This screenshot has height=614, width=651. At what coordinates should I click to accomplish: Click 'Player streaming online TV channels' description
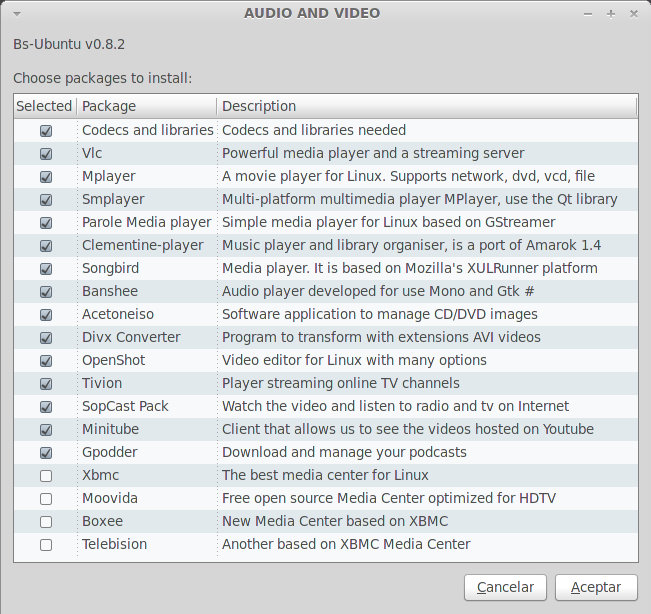tap(341, 383)
